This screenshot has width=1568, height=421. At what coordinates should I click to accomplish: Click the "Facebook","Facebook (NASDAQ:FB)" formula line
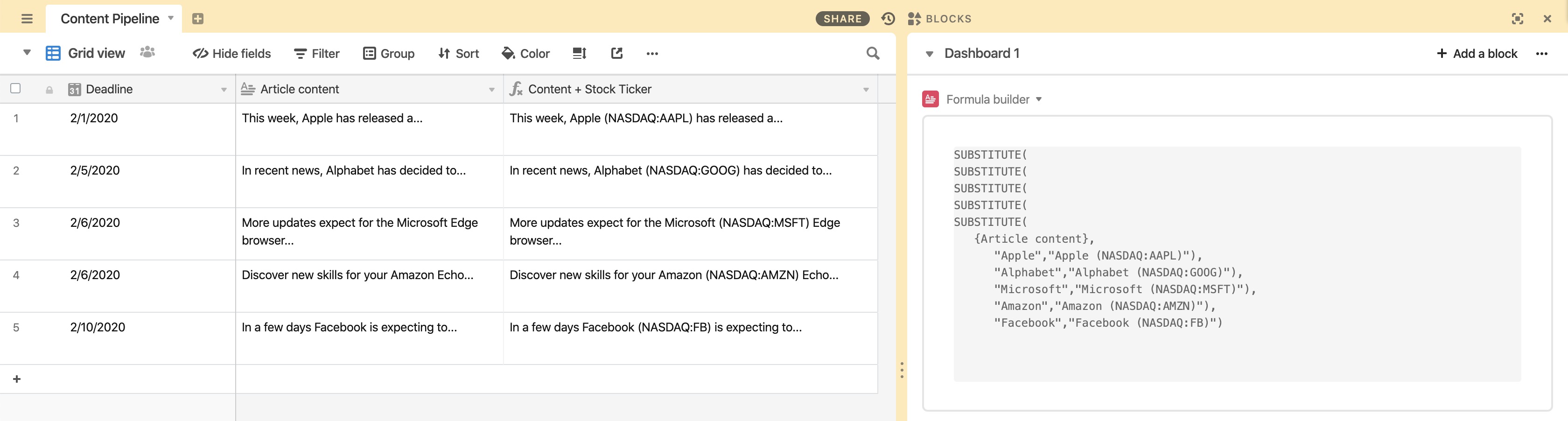pyautogui.click(x=1108, y=323)
